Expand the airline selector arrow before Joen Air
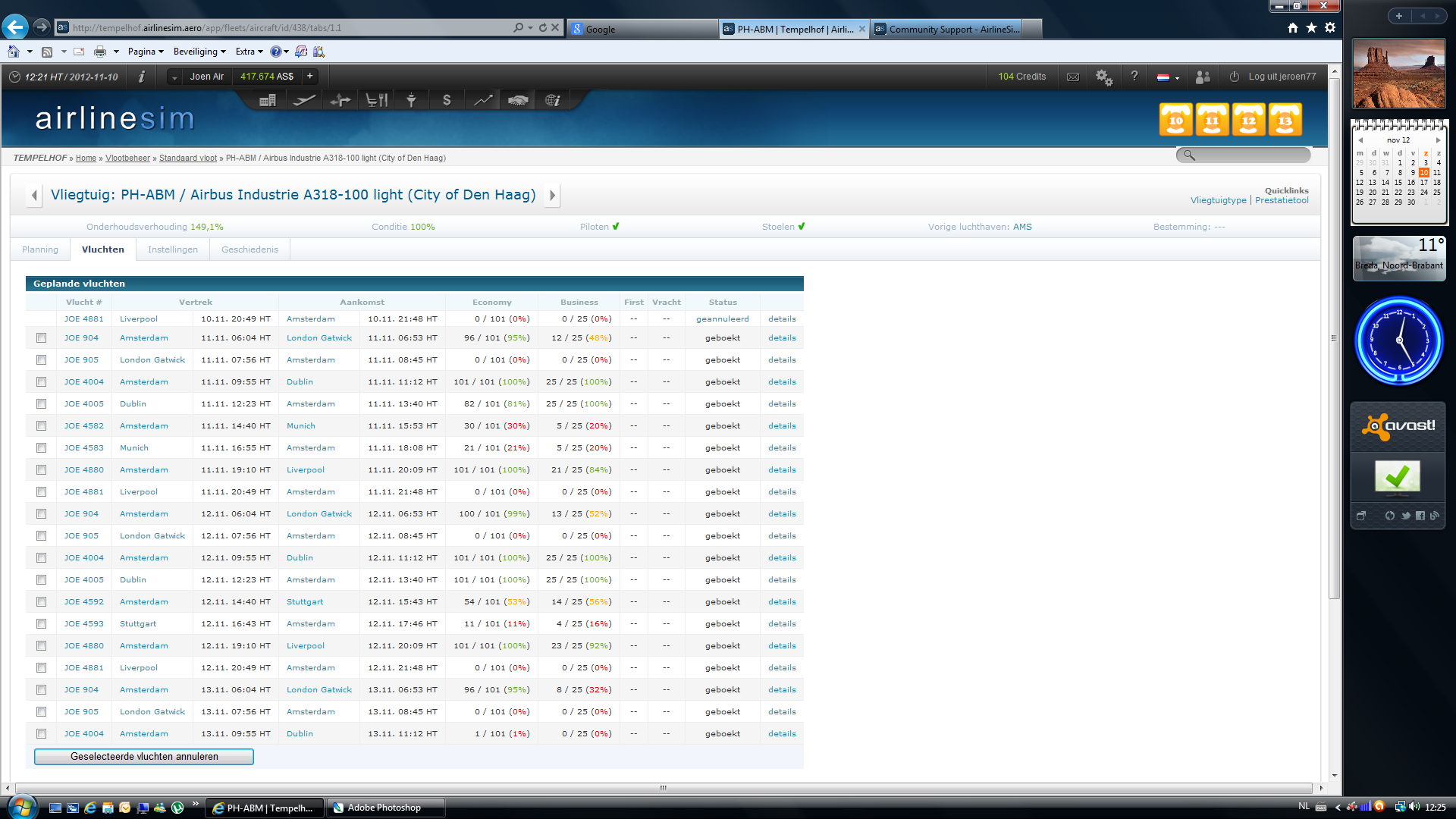 pos(174,77)
